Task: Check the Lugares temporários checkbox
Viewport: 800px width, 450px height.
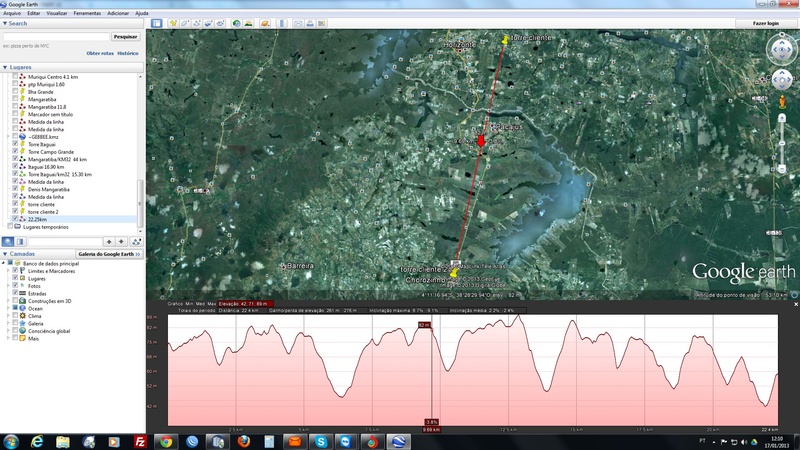Action: (10, 227)
